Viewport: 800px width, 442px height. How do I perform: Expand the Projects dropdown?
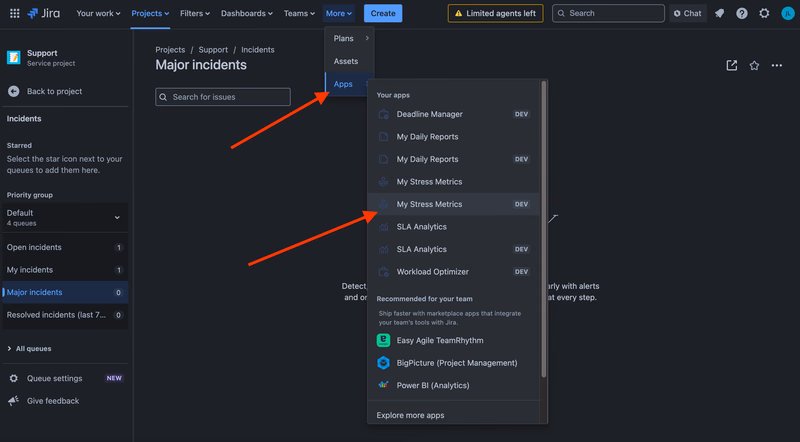[x=150, y=13]
